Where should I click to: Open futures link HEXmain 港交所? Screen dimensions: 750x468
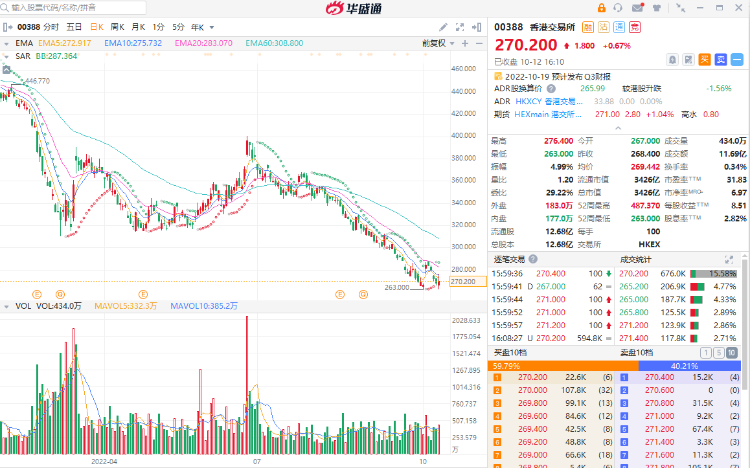click(548, 114)
